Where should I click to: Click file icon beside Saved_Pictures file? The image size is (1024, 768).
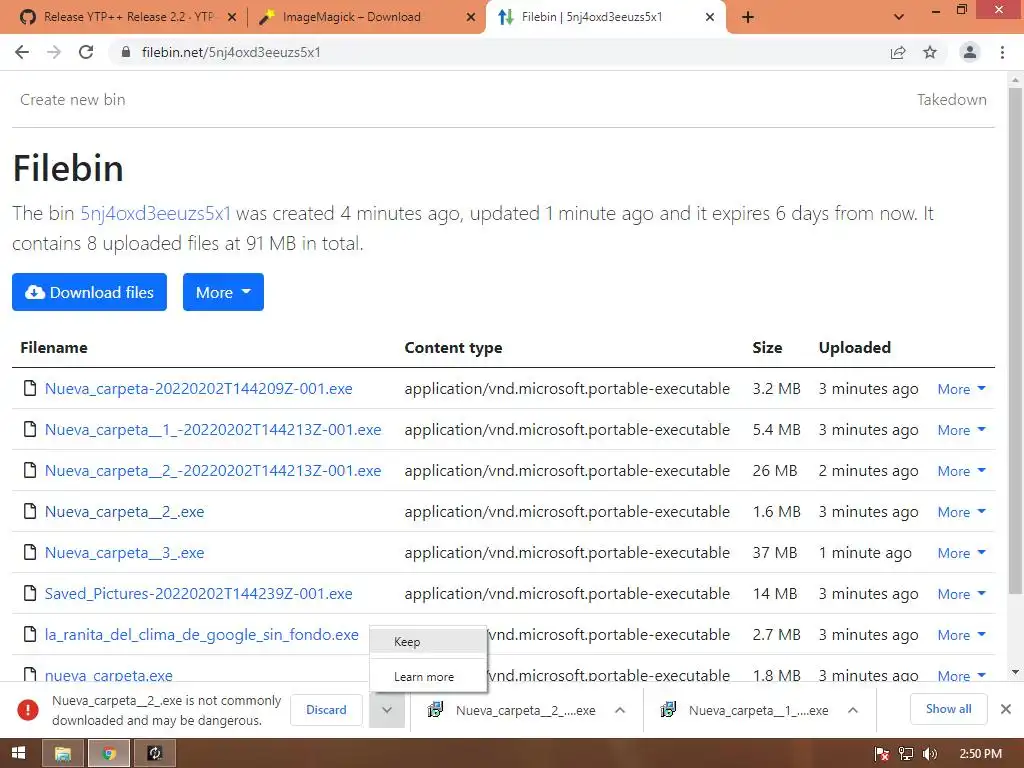[29, 593]
